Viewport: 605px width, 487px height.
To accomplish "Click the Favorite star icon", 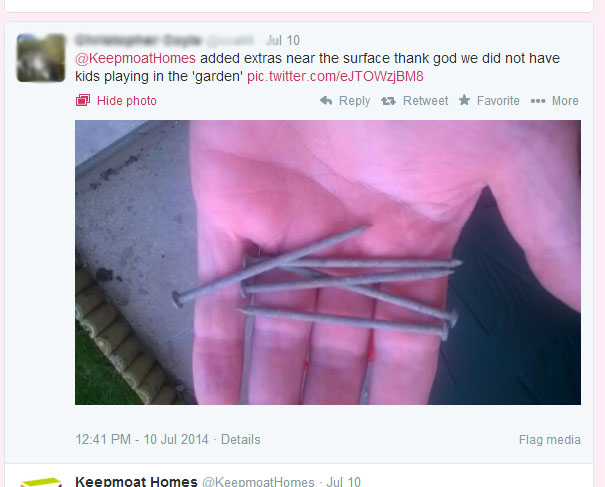I will click(x=464, y=100).
